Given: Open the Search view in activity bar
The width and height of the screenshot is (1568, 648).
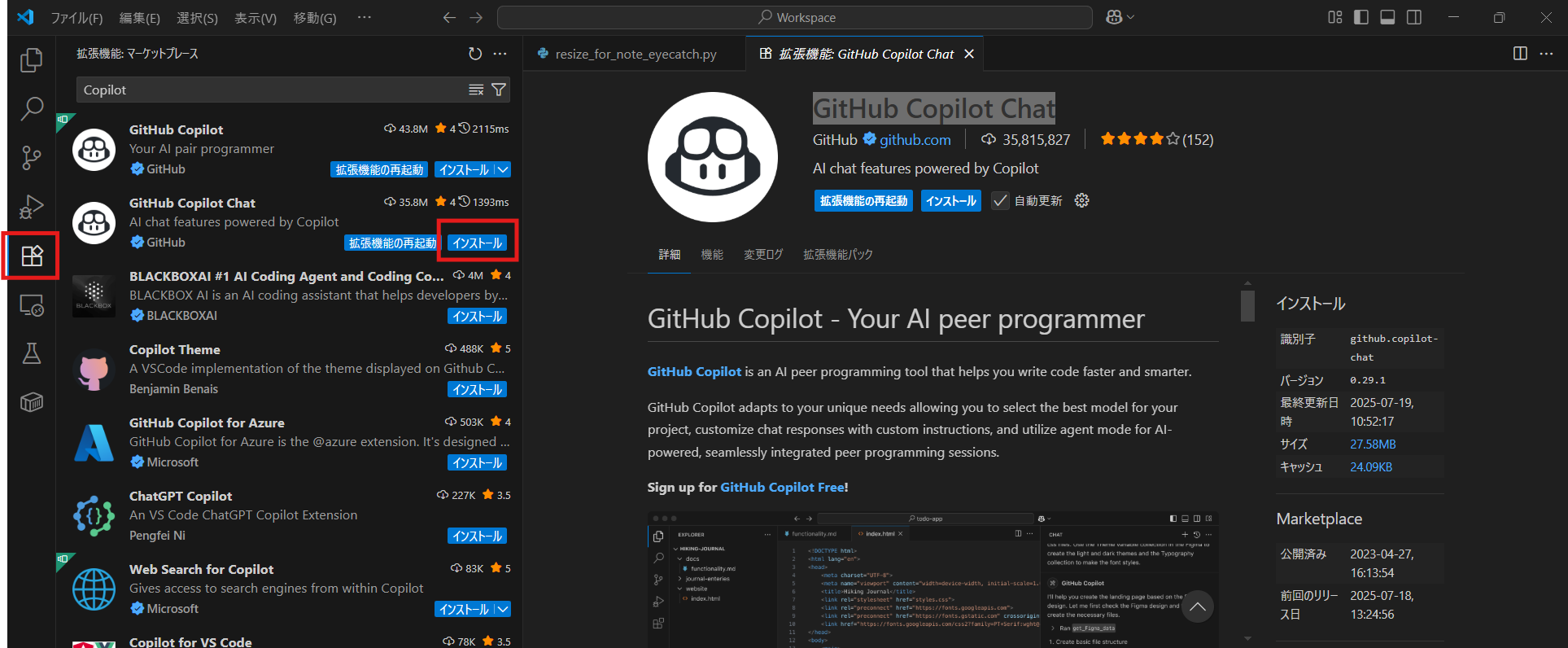Looking at the screenshot, I should click(x=31, y=108).
